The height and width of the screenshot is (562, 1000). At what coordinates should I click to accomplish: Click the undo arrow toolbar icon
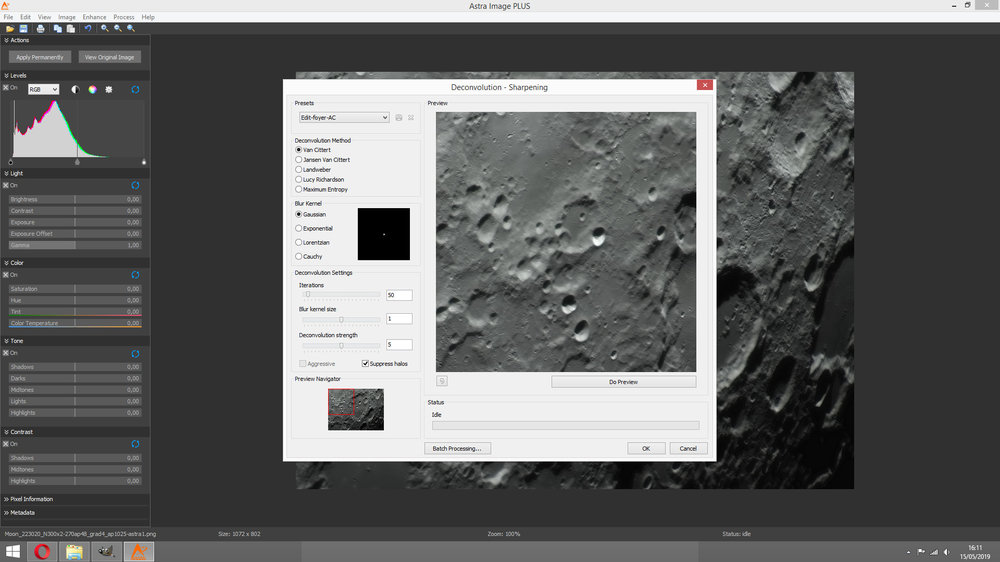[x=88, y=28]
